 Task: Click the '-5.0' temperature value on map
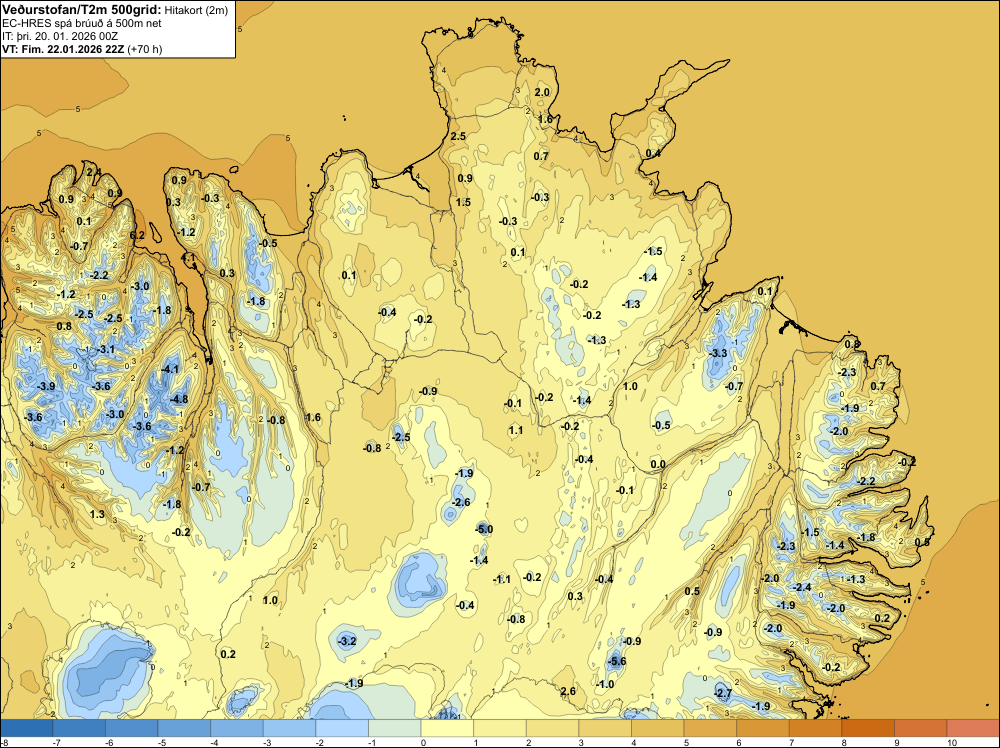tap(484, 529)
